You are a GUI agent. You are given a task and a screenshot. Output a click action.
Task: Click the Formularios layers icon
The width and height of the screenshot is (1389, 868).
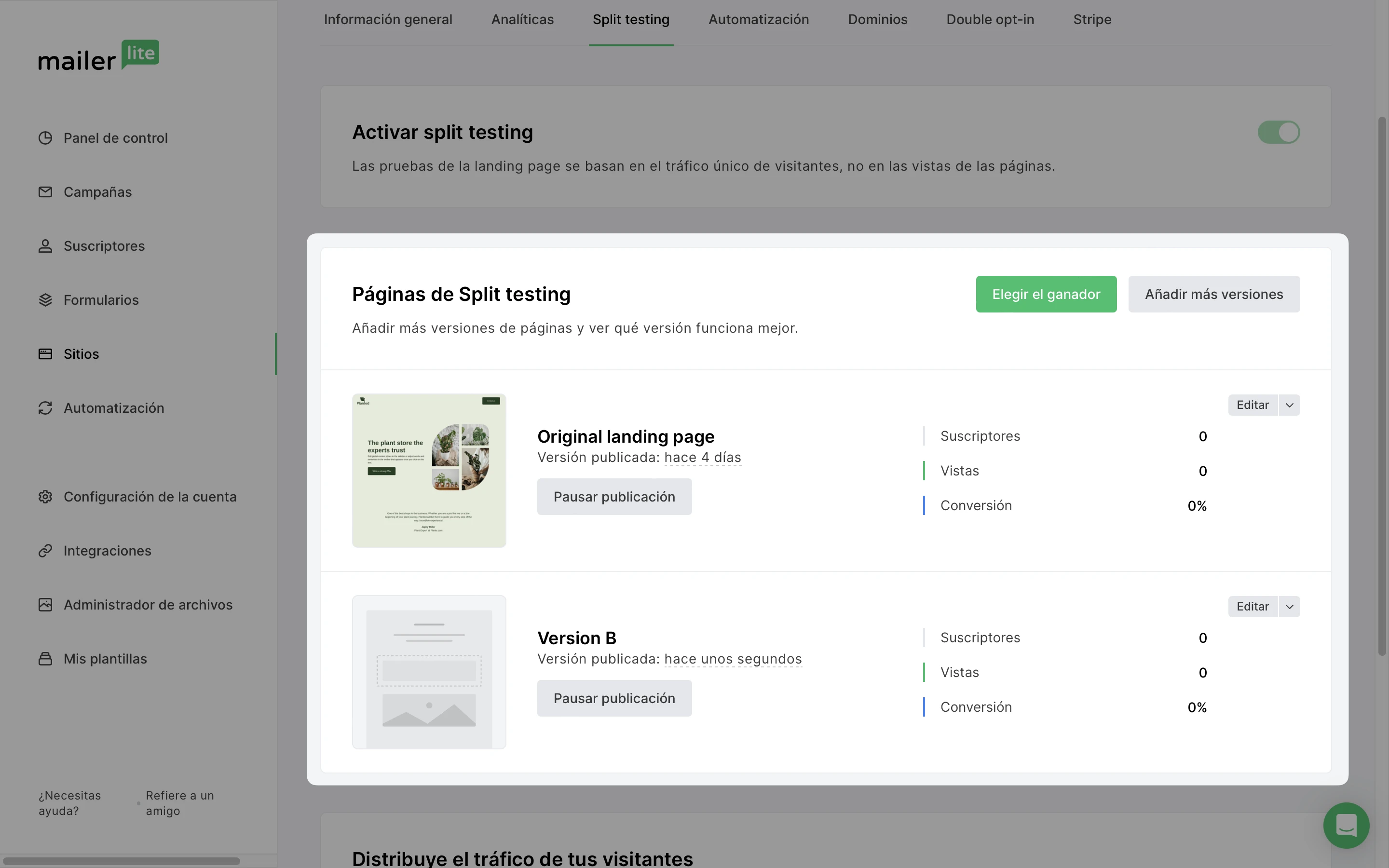[45, 299]
